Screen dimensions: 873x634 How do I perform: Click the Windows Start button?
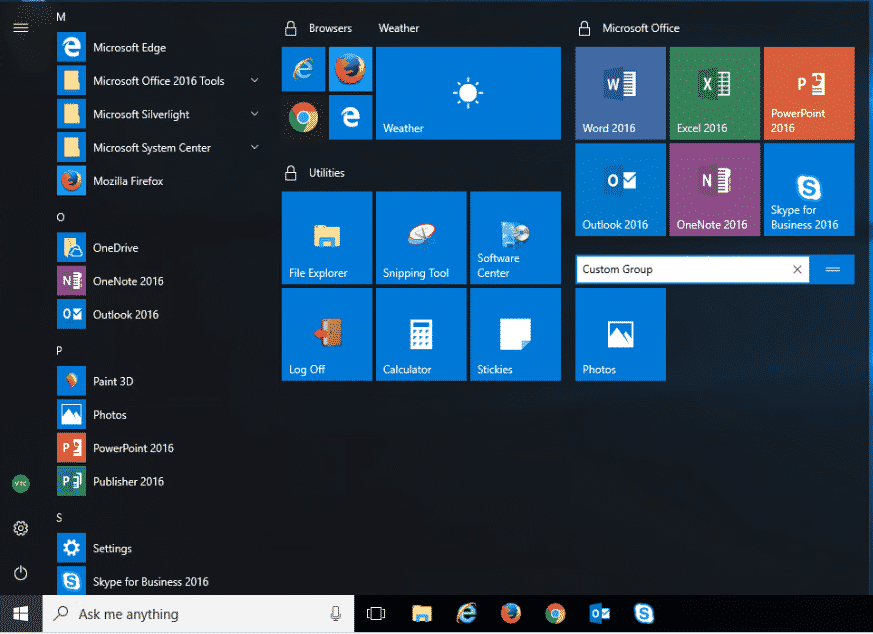pos(21,614)
